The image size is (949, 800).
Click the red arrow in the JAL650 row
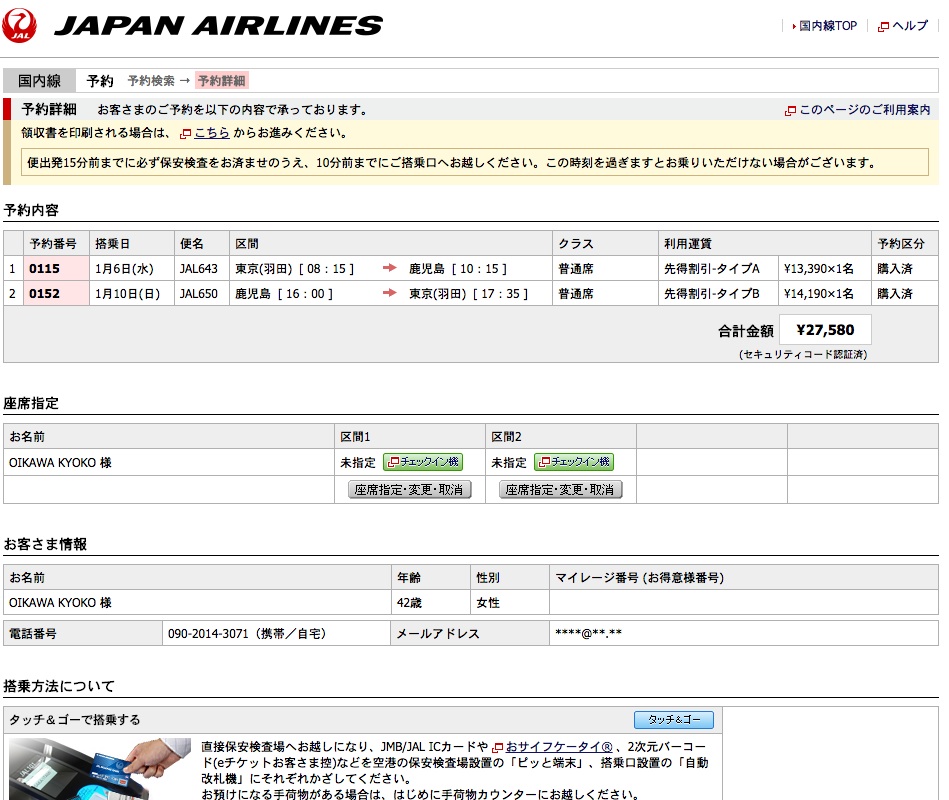[x=390, y=293]
